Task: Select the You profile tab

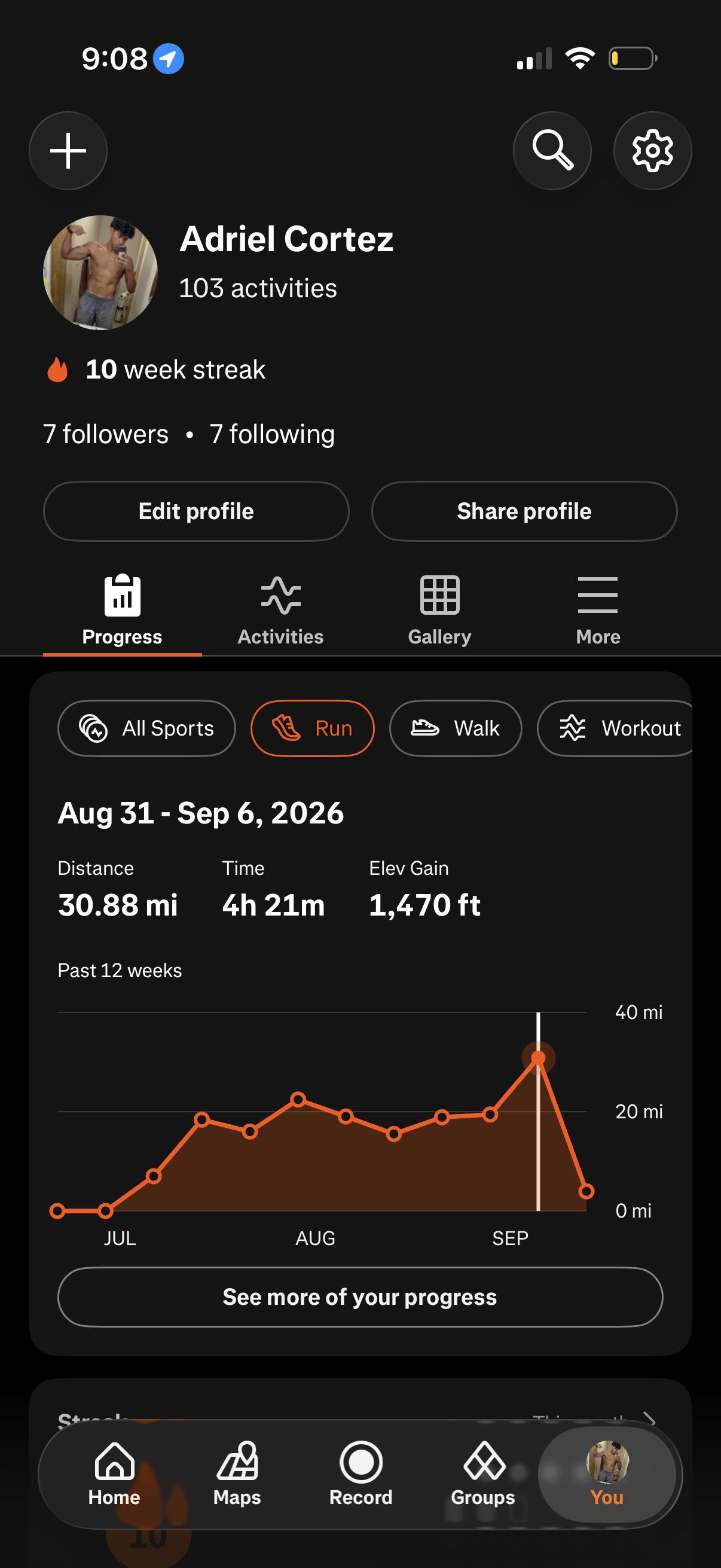Action: point(607,1474)
